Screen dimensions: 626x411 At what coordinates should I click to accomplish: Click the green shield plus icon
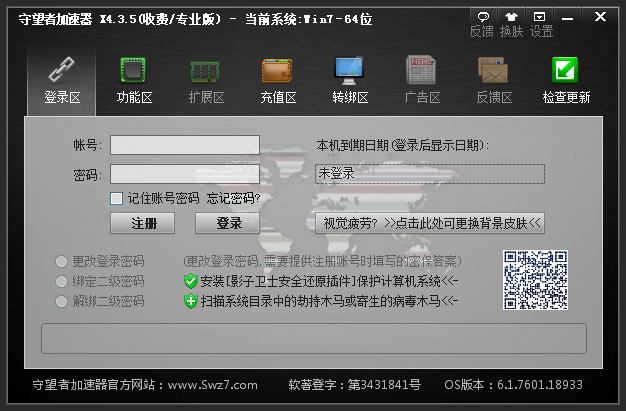[x=191, y=301]
